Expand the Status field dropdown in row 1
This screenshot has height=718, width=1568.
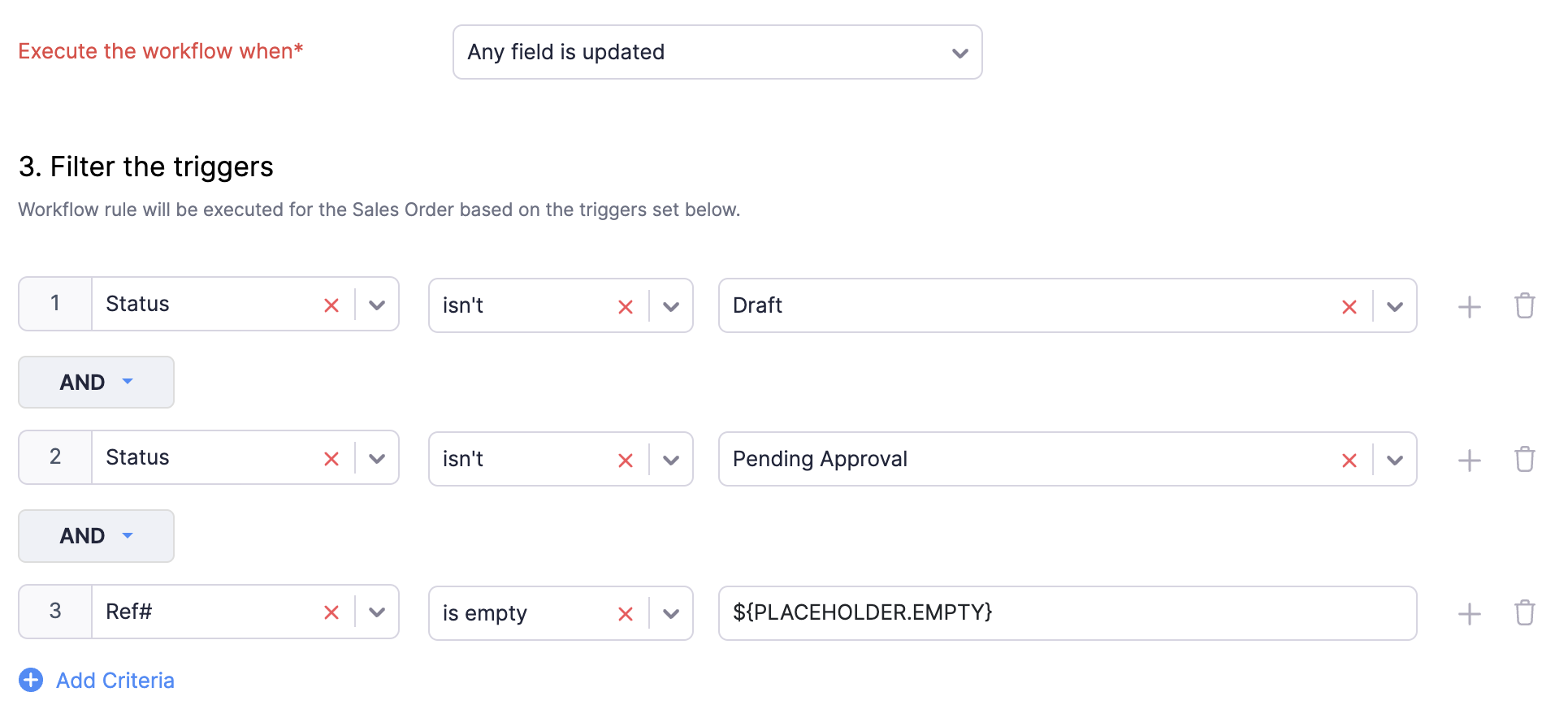377,305
